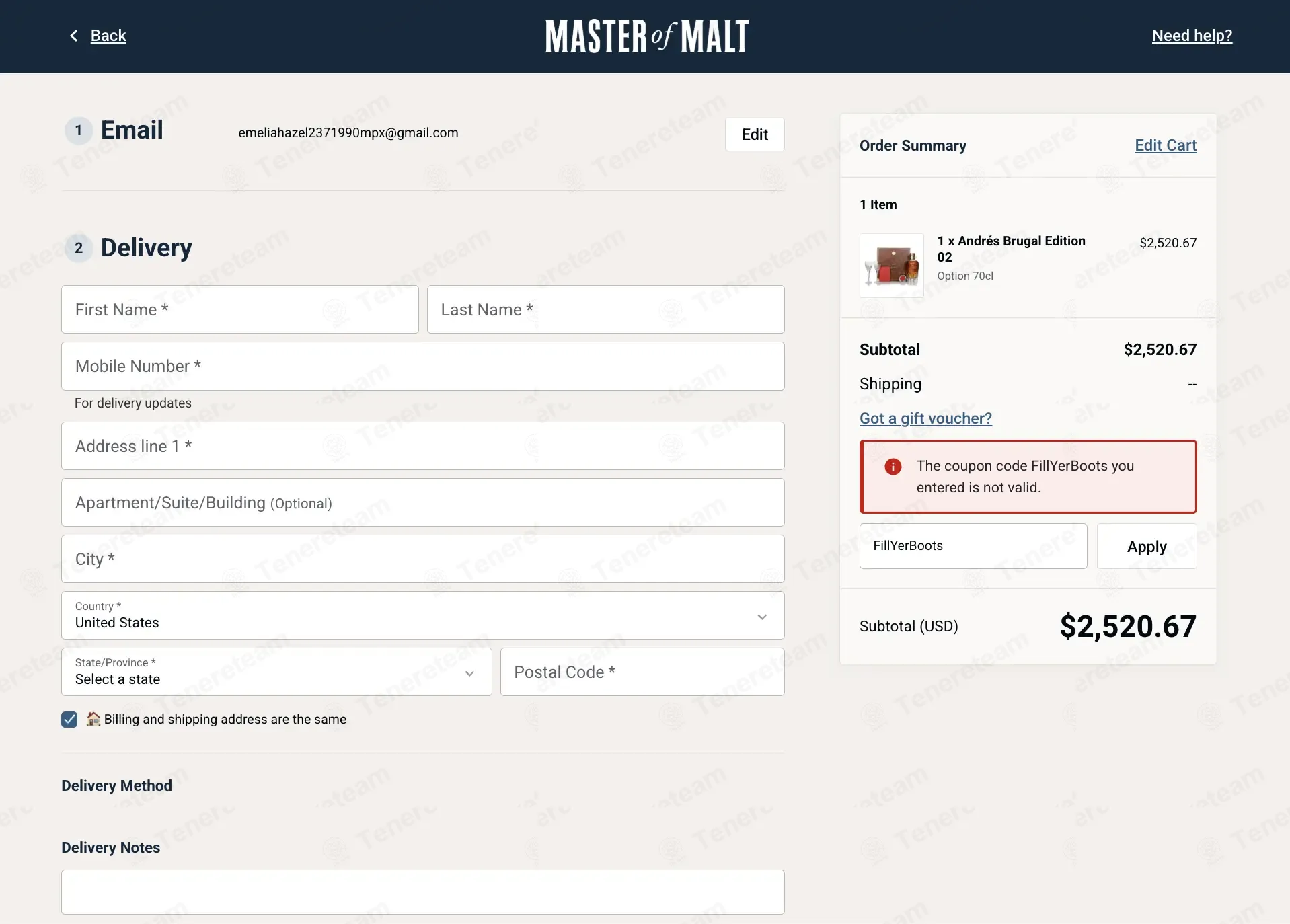The width and height of the screenshot is (1290, 924).
Task: Click the email address emeliahazel2371990mpx@gmail.com
Action: 348,133
